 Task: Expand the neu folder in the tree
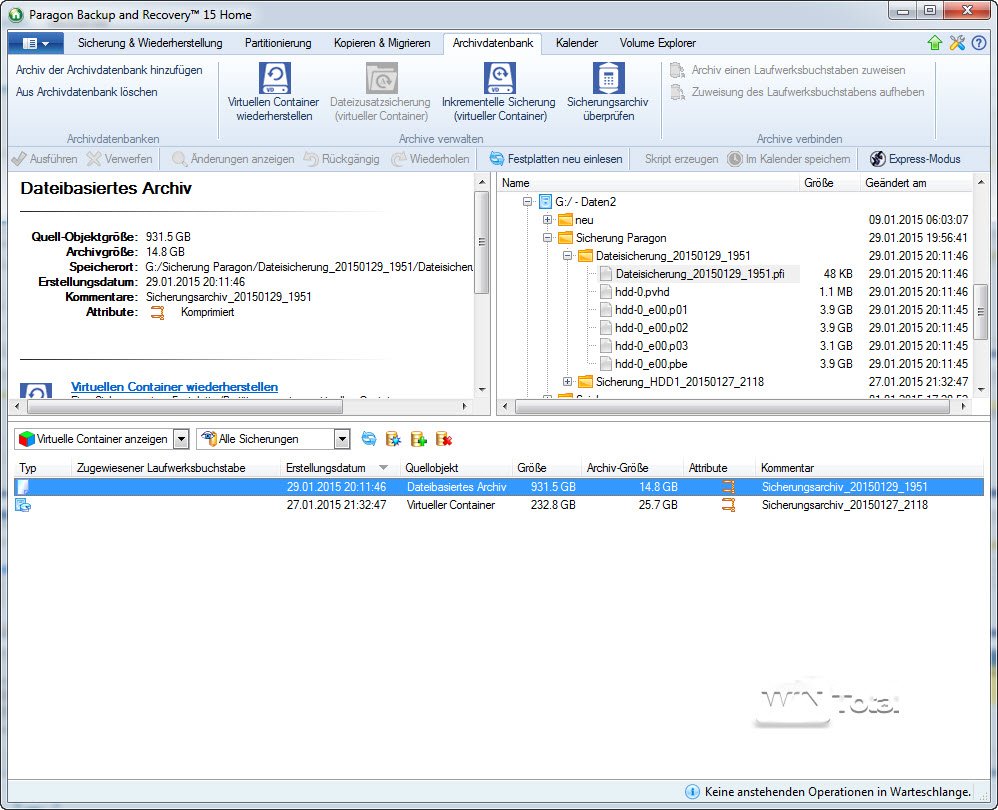(548, 220)
